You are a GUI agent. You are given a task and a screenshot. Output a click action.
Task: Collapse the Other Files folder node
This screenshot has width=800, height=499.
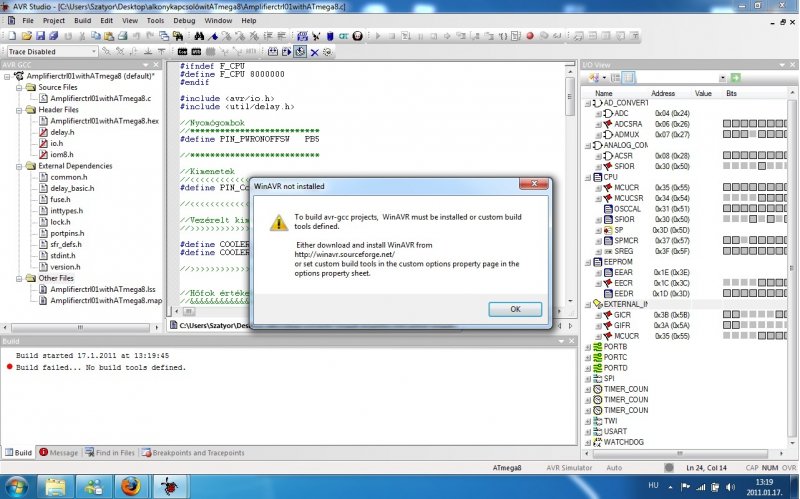click(19, 278)
